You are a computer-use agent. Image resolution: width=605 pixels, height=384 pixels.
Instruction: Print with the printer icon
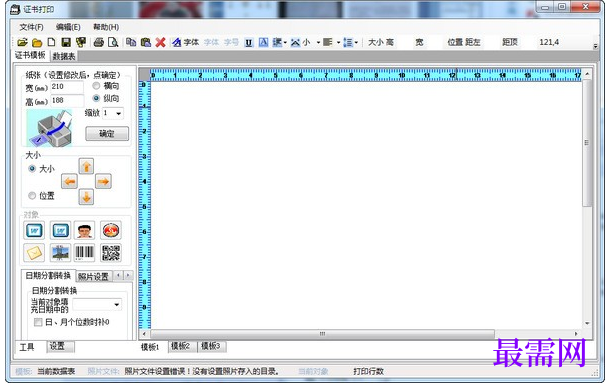(99, 42)
